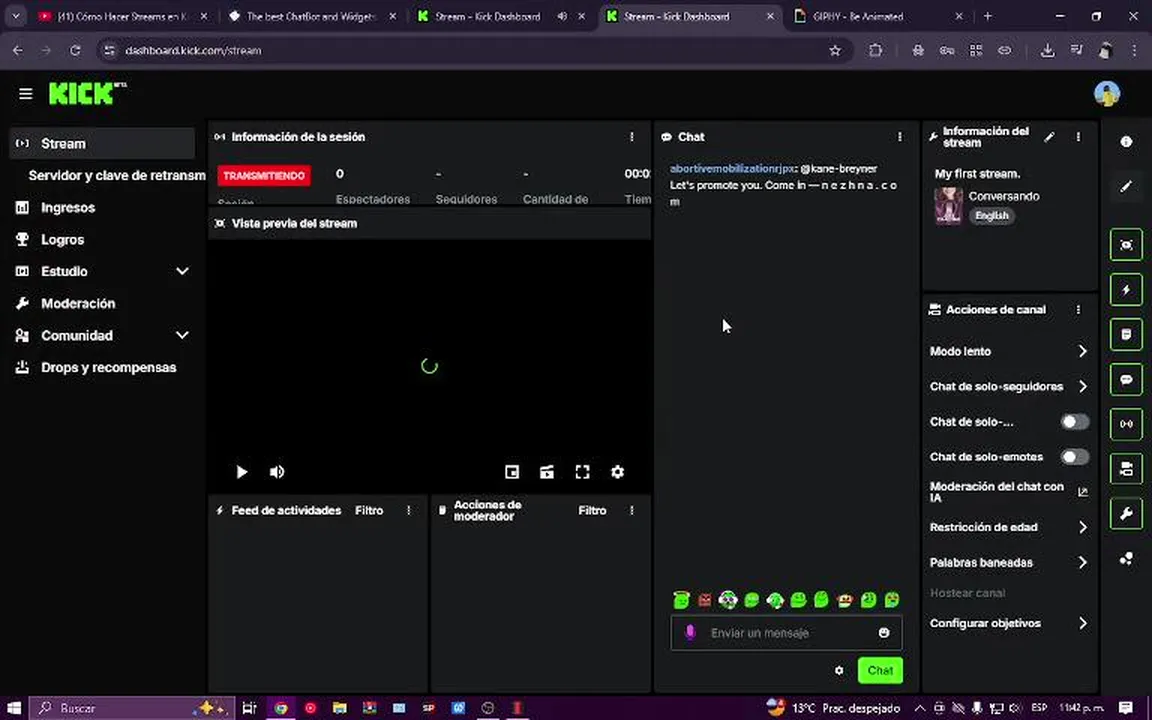
Task: Open picture-in-picture for stream preview
Action: (x=512, y=472)
